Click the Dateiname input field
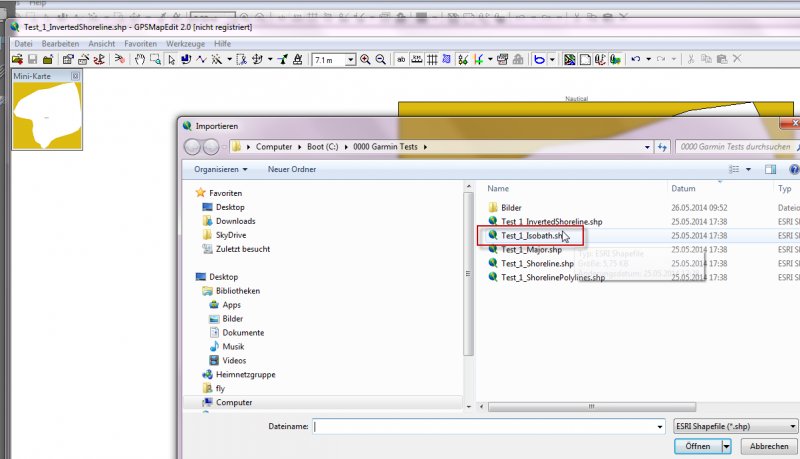 [488, 426]
